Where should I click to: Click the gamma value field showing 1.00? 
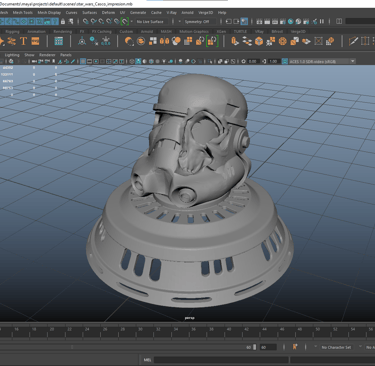[x=274, y=61]
